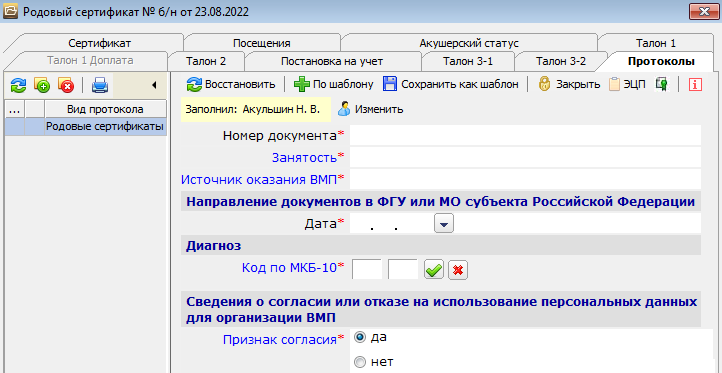Viewport: 722px width, 373px height.
Task: Click the ellipsis column header in the list
Action: pyautogui.click(x=15, y=109)
